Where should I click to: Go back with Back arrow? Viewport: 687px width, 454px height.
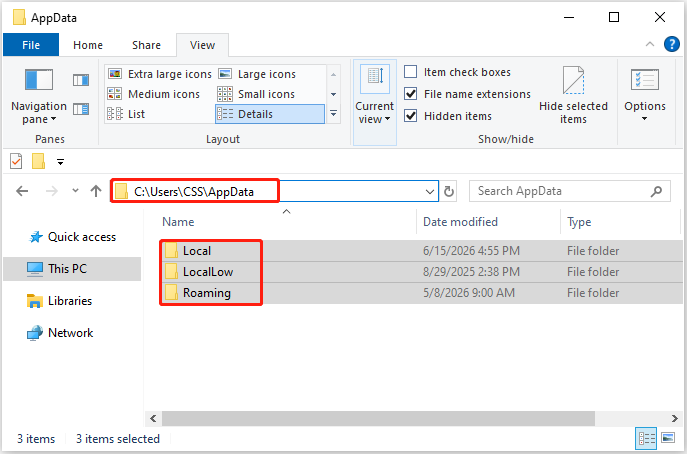(x=22, y=191)
